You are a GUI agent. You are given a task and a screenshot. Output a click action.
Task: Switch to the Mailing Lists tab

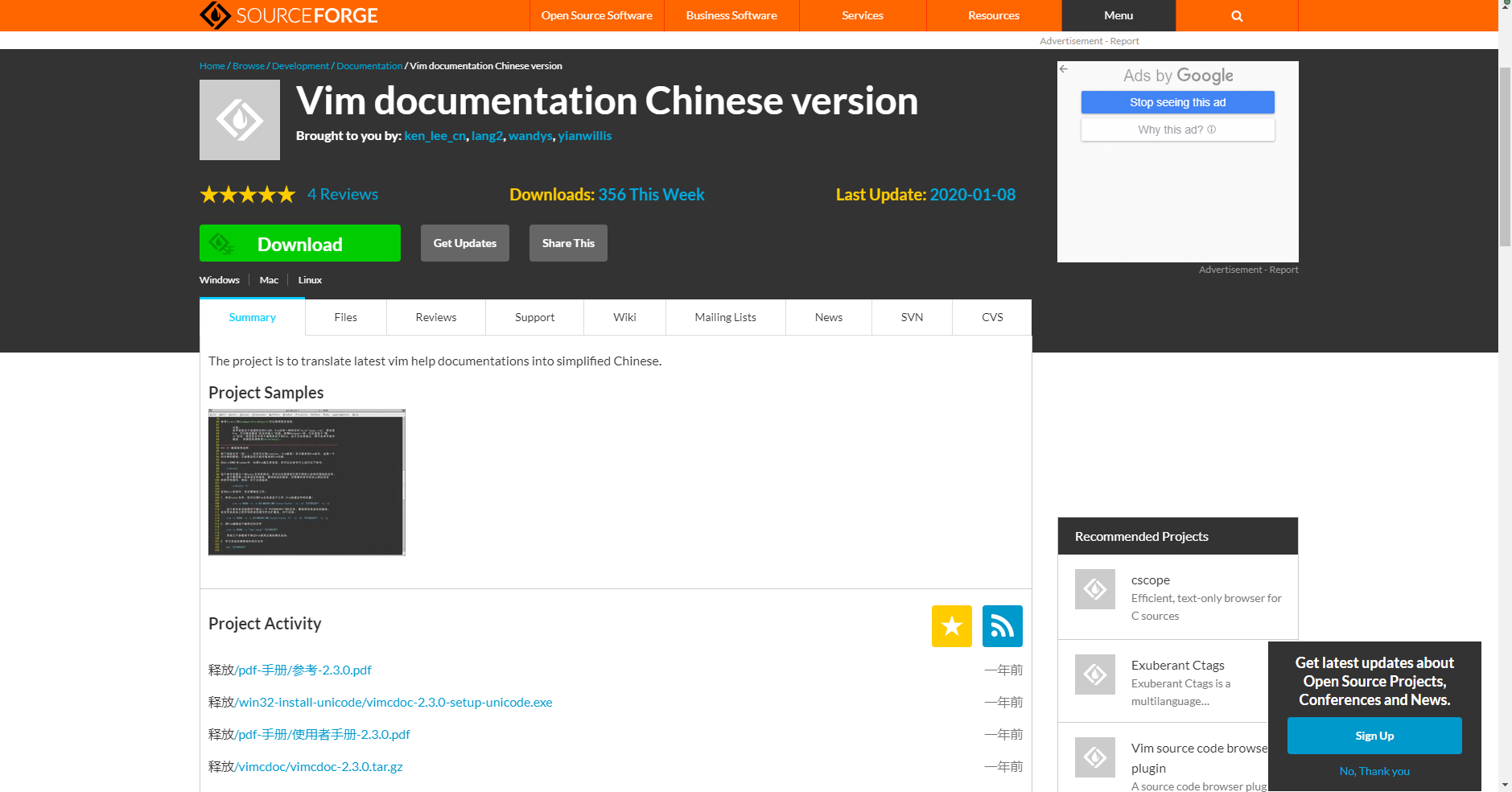(726, 317)
